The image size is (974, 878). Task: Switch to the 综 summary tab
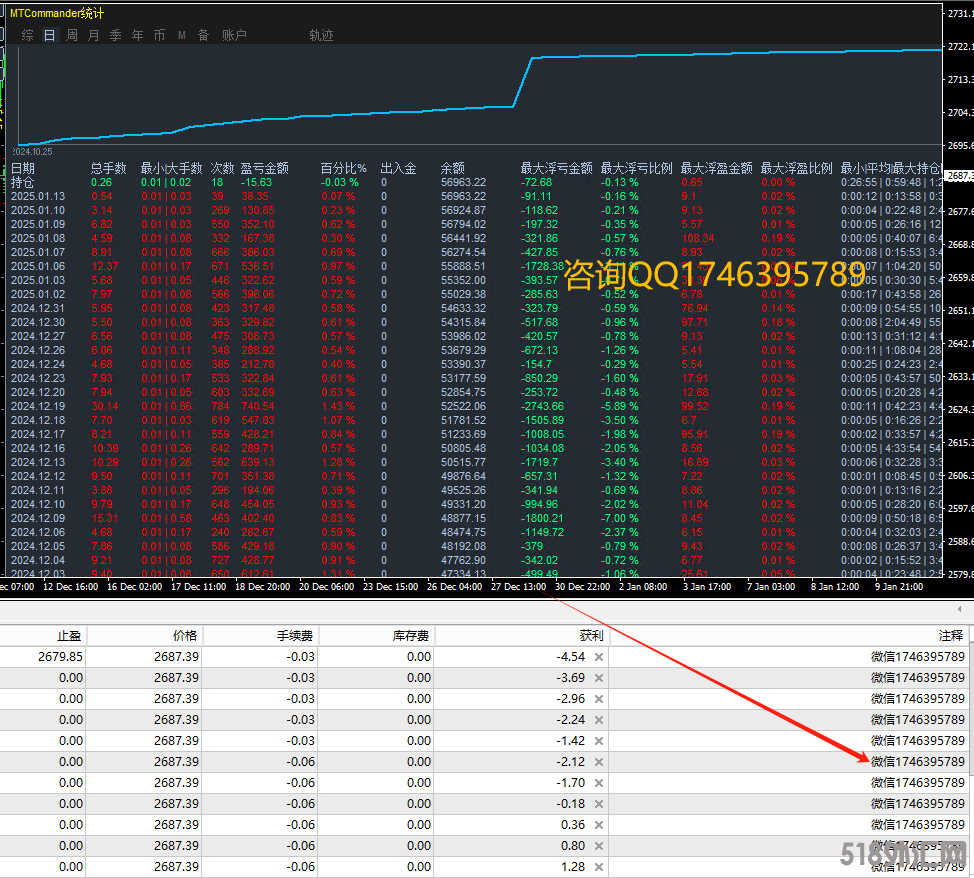coord(27,35)
